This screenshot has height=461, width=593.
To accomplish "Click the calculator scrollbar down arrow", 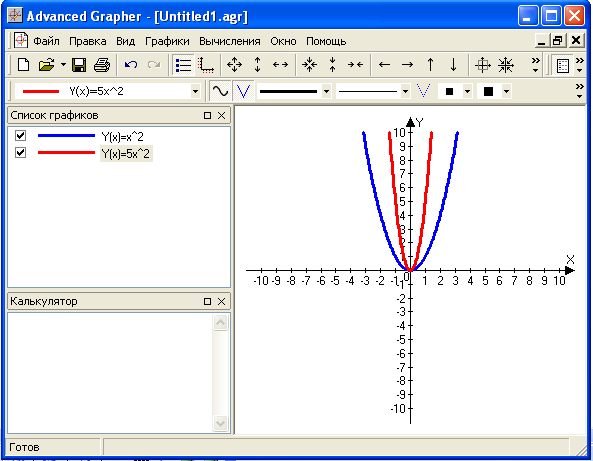I will click(220, 423).
